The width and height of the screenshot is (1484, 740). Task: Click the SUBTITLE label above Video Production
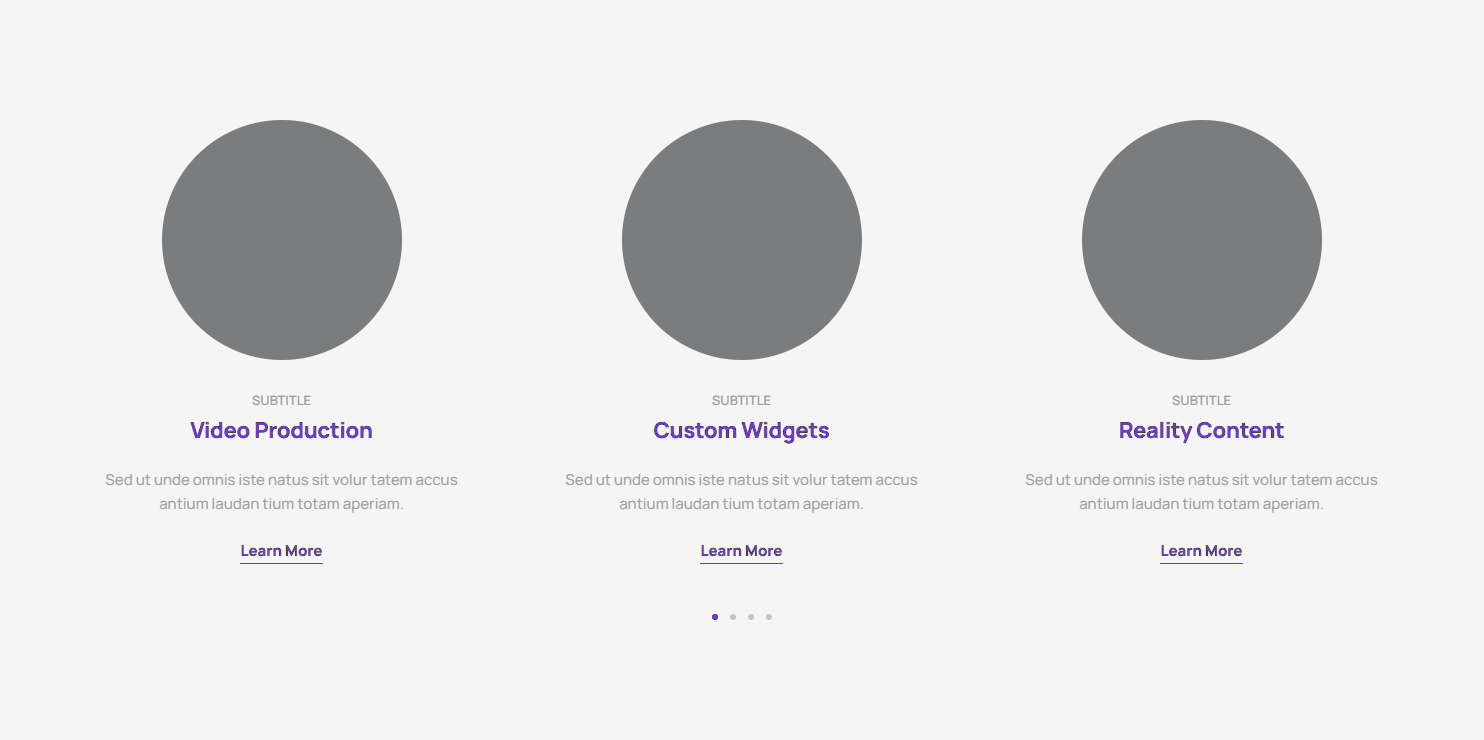[281, 400]
